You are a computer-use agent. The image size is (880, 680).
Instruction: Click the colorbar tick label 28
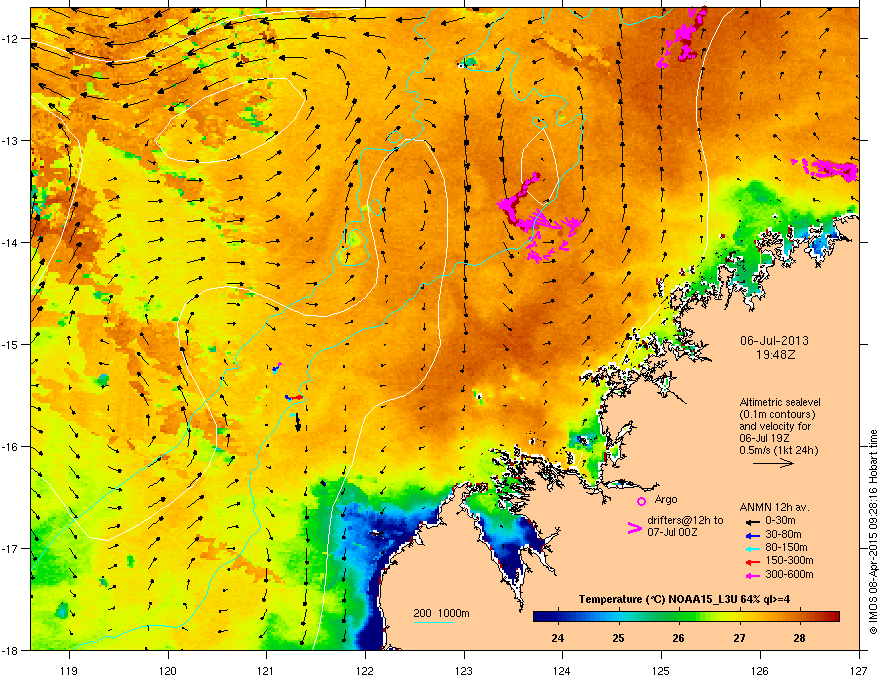coord(800,638)
